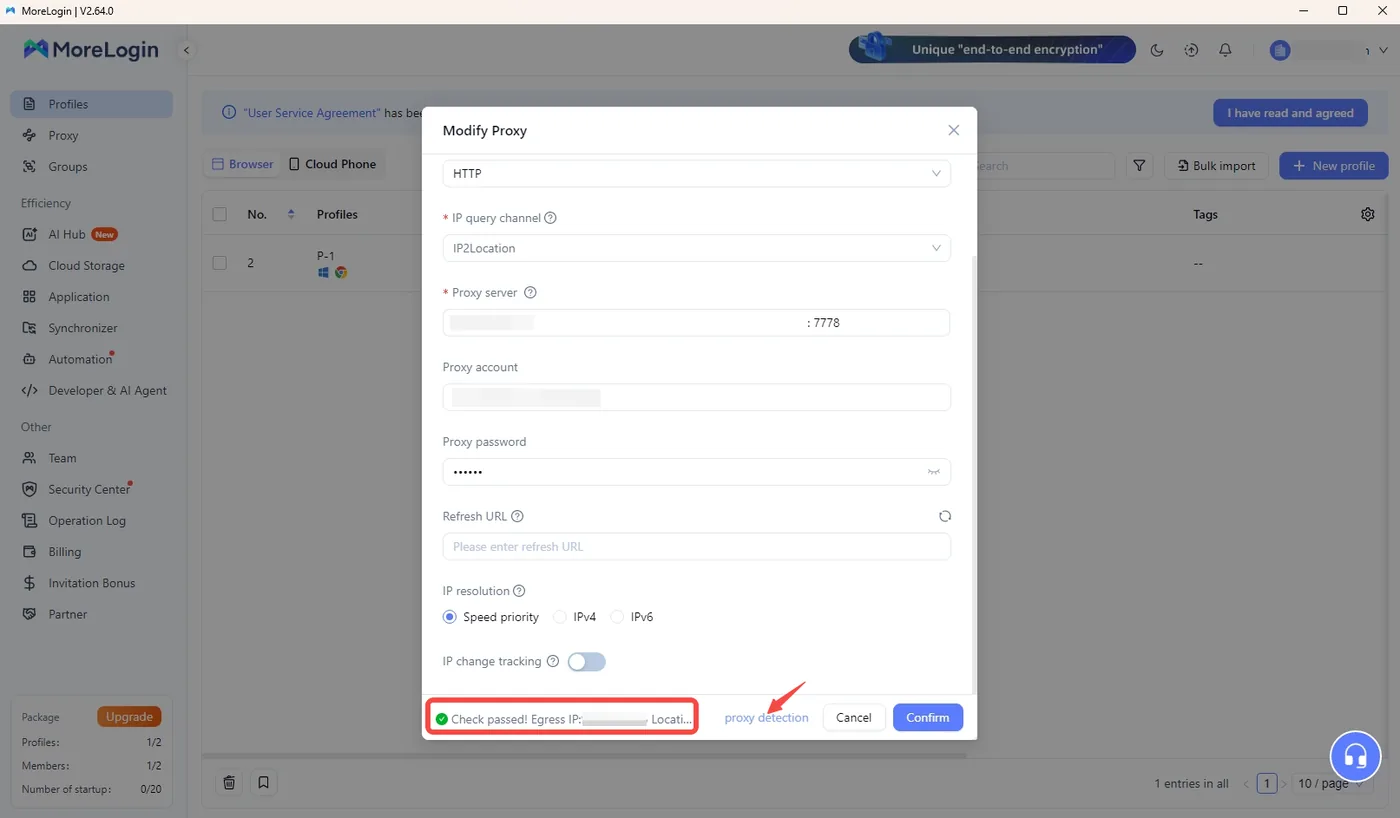This screenshot has width=1400, height=818.
Task: Select IPv6 radio option
Action: click(617, 617)
